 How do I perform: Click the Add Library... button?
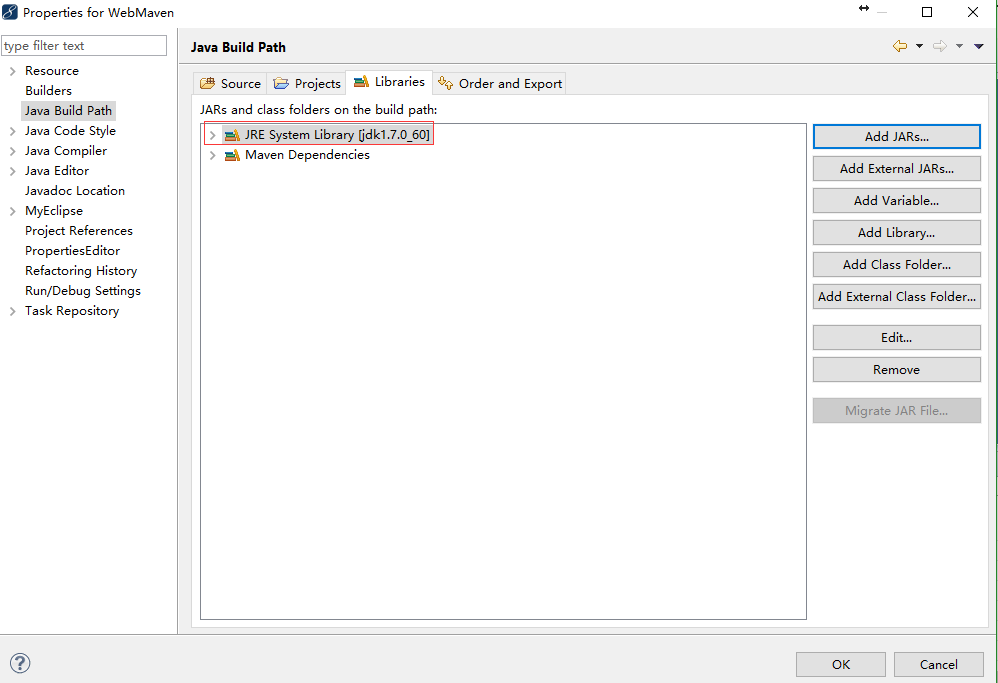(896, 232)
